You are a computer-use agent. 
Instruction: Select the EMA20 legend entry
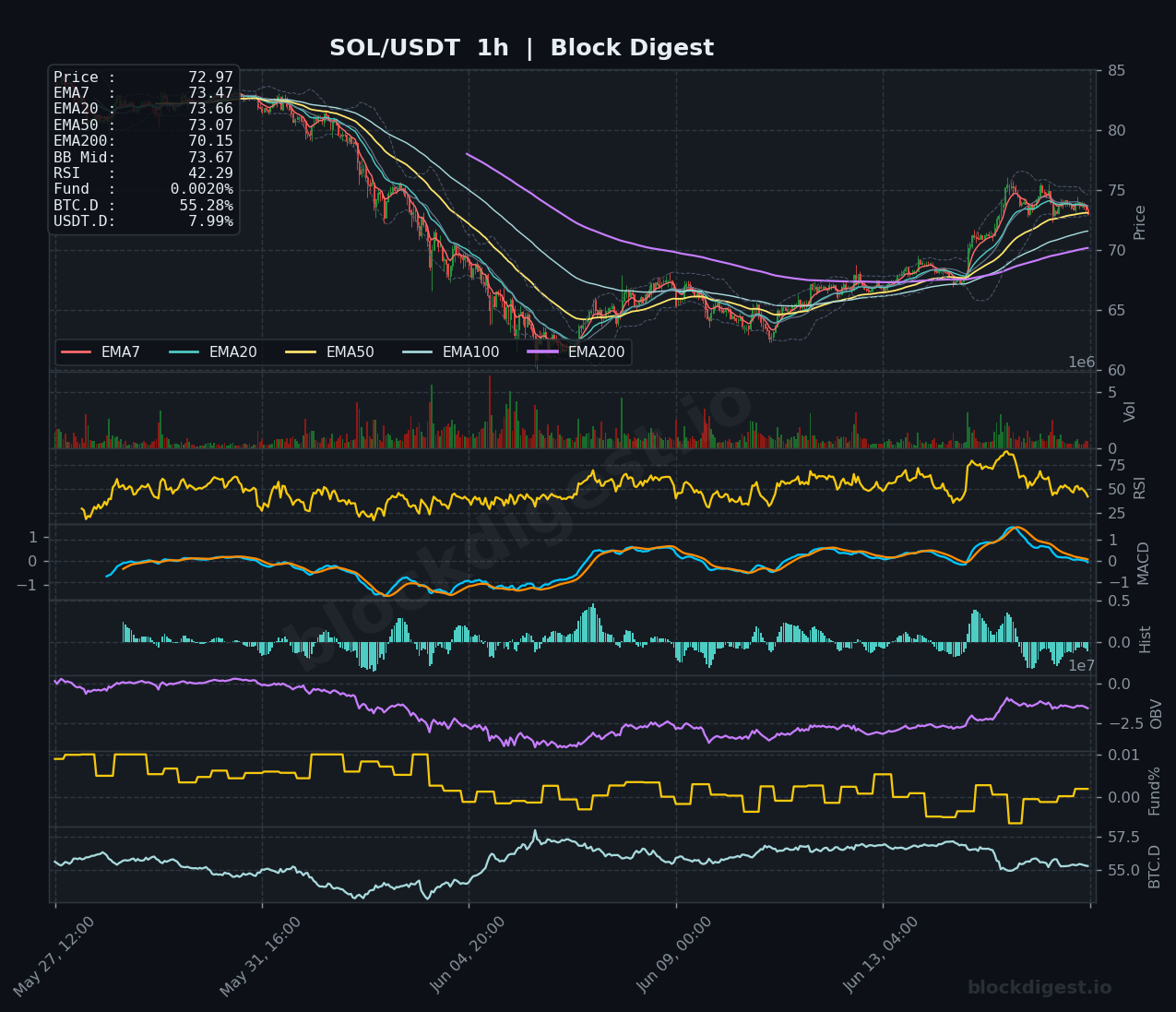point(213,352)
